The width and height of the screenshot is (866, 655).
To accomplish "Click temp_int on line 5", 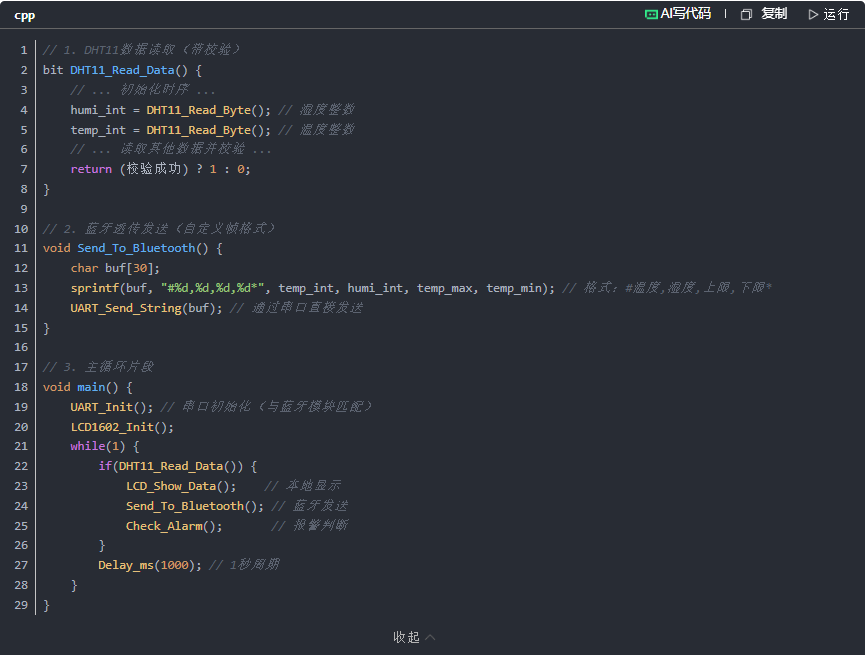I will coord(98,130).
